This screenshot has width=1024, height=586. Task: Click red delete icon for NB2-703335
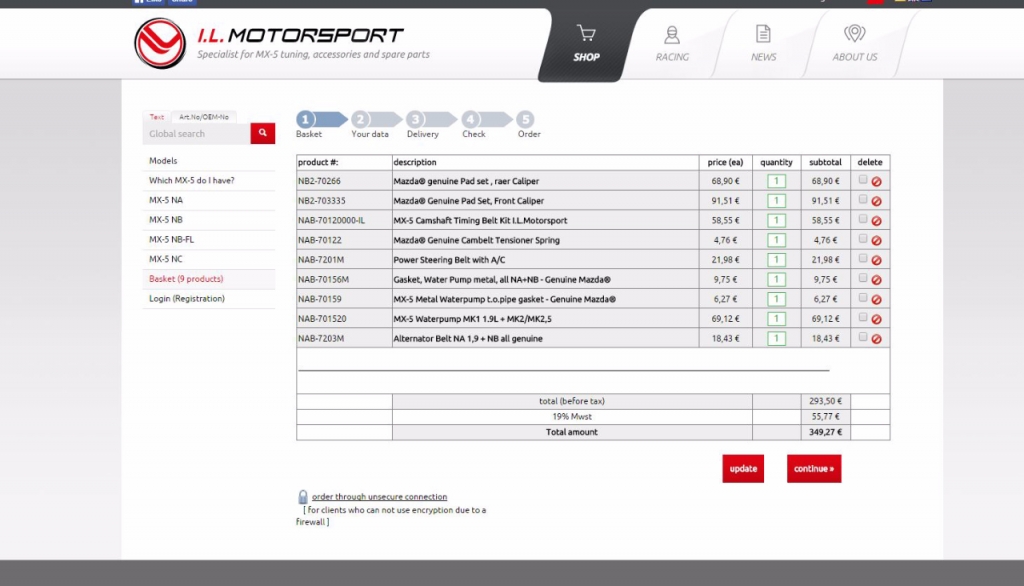pyautogui.click(x=876, y=201)
